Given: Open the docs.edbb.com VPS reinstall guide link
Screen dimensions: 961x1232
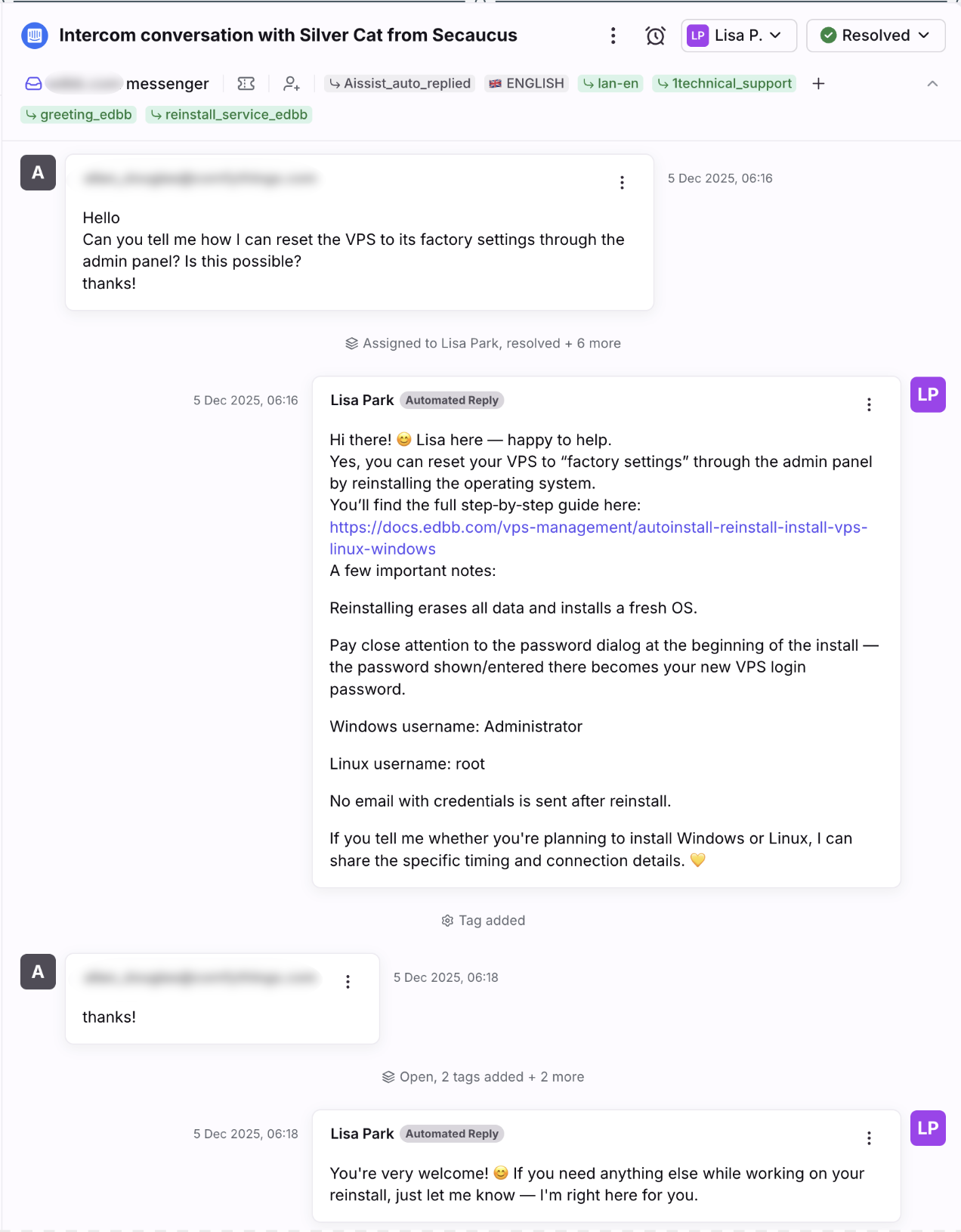Looking at the screenshot, I should tap(598, 528).
